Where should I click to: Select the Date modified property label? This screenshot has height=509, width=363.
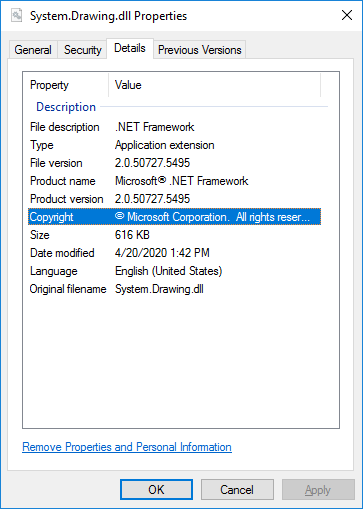coord(62,253)
